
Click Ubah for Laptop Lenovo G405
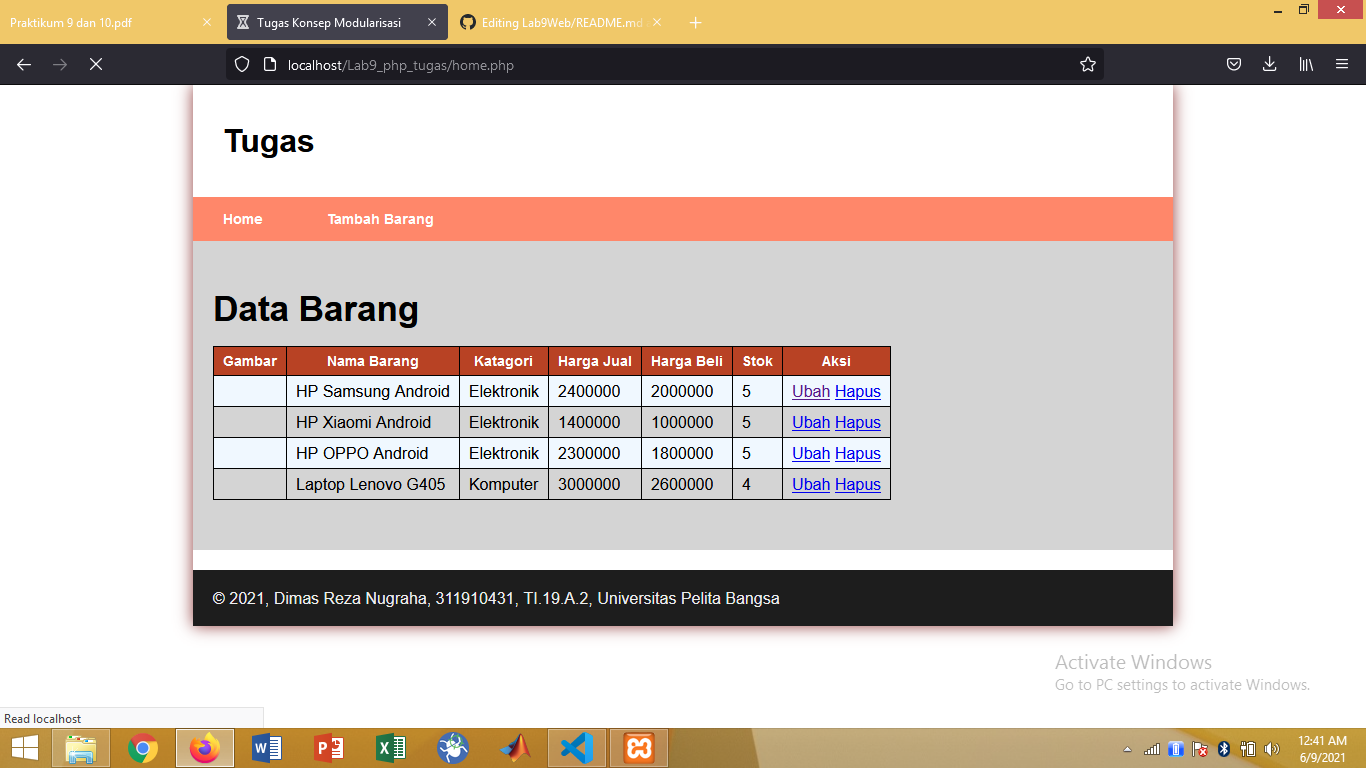pyautogui.click(x=811, y=485)
